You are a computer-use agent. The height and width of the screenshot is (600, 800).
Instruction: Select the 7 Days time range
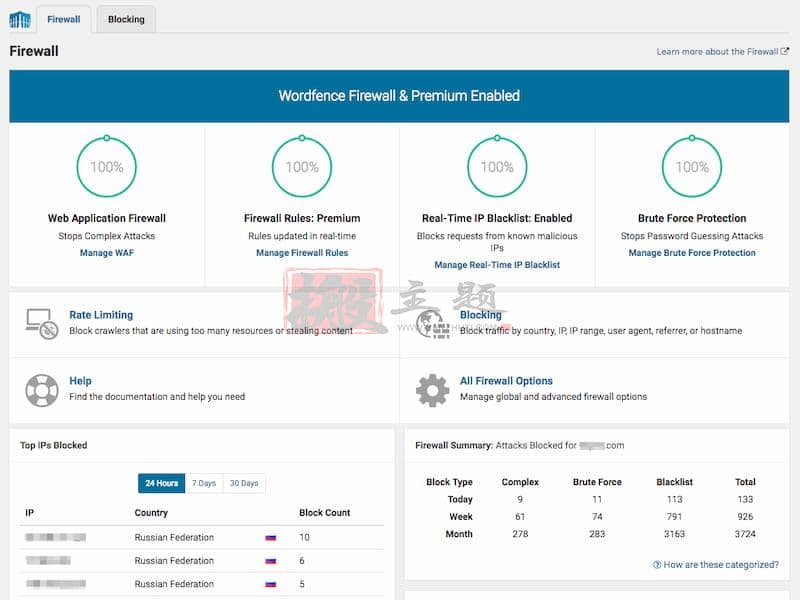click(204, 483)
